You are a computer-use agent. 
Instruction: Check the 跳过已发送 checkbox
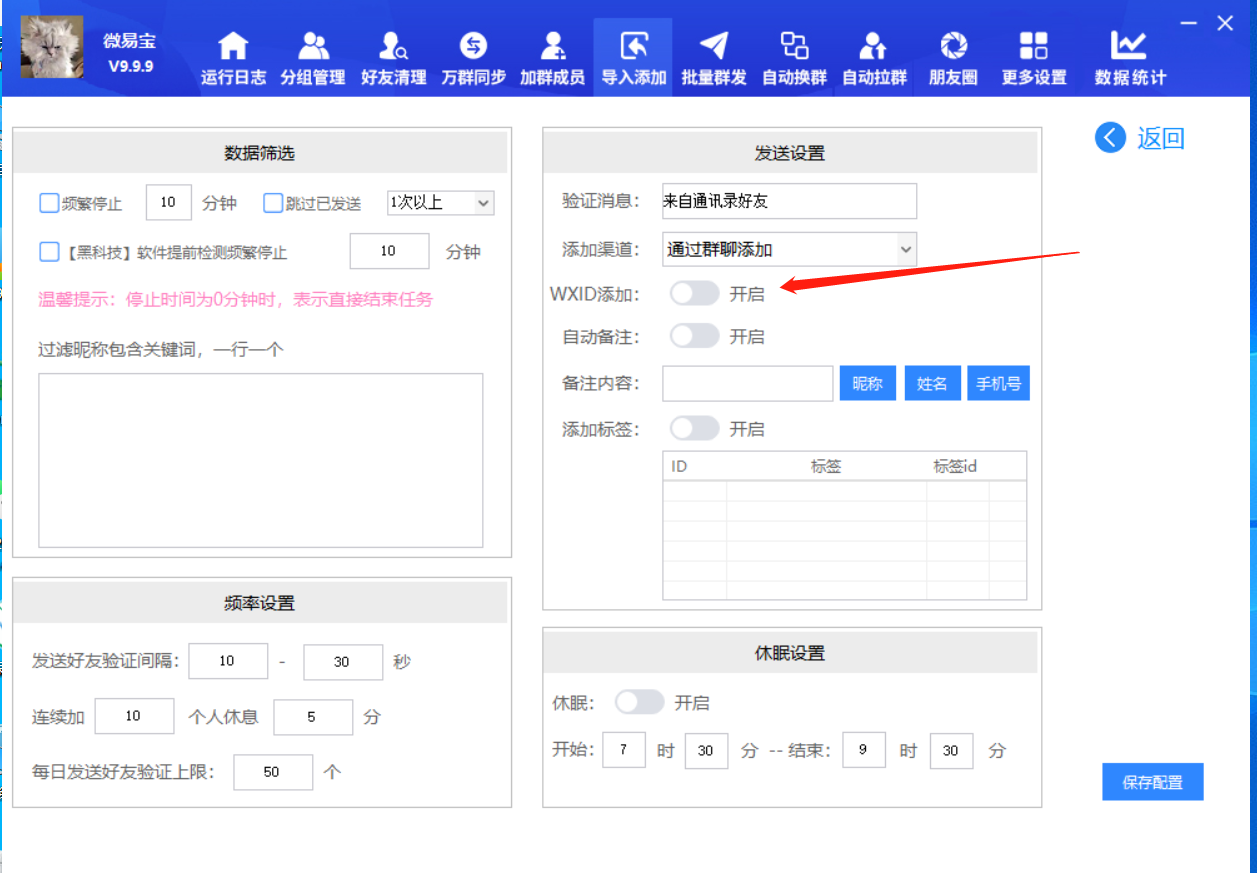(x=273, y=203)
